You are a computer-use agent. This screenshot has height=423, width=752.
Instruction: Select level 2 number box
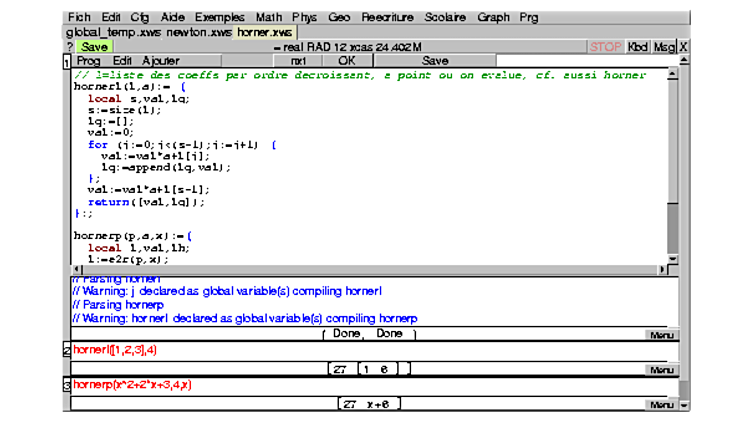pyautogui.click(x=67, y=351)
